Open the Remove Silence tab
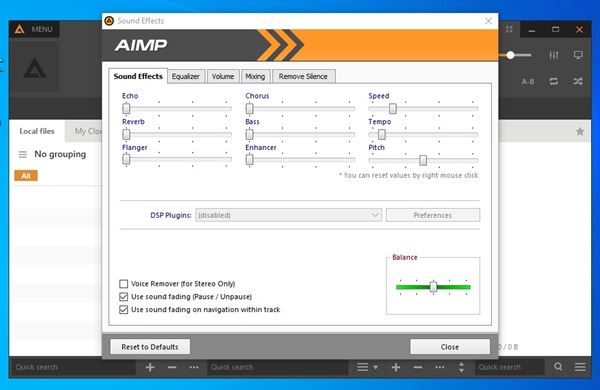Screen dimensions: 600x390 tap(303, 76)
